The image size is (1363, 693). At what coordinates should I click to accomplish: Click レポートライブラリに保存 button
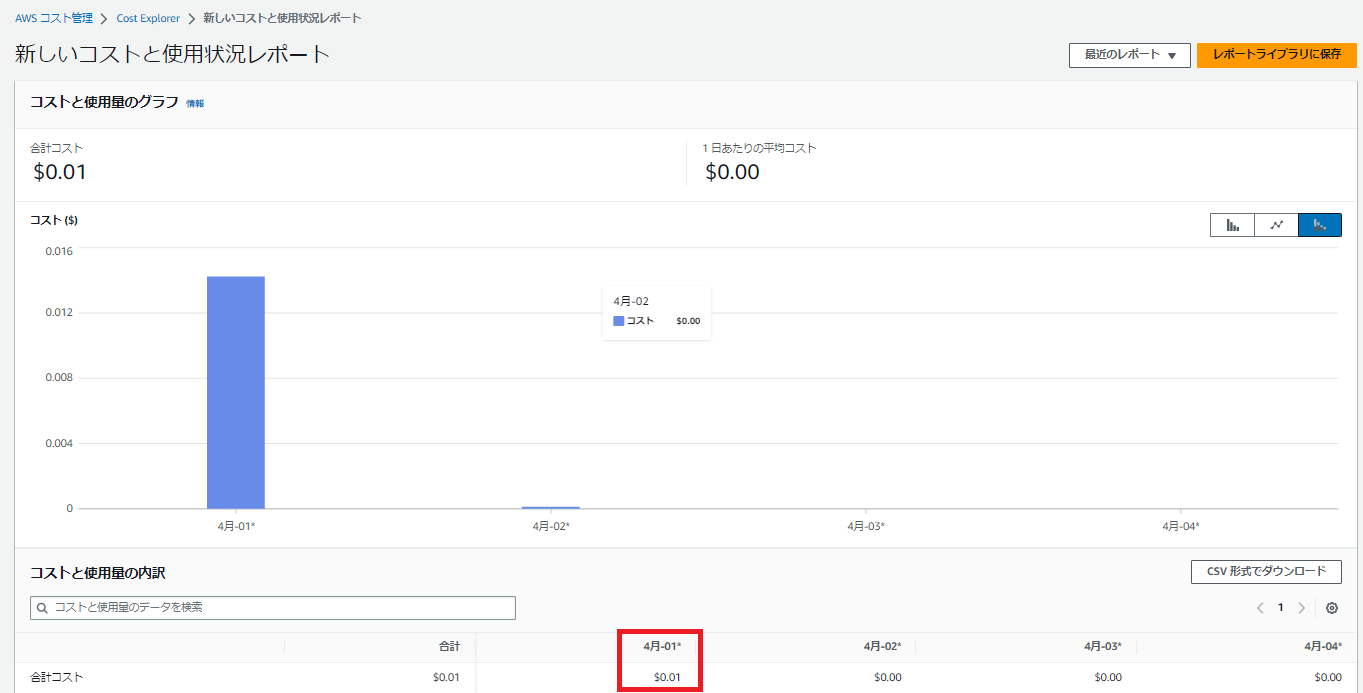1277,55
